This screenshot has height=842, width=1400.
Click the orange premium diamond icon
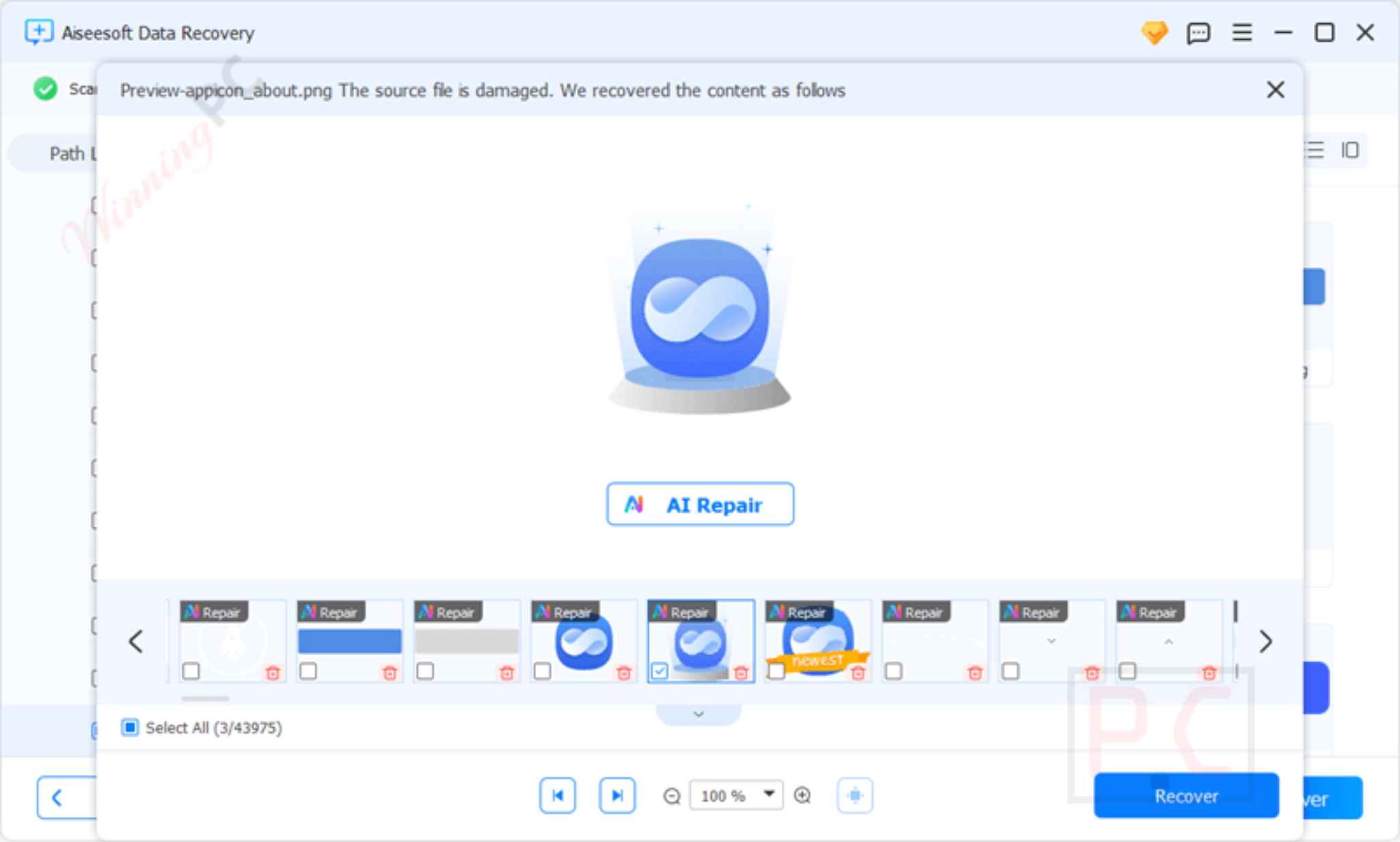[x=1155, y=32]
